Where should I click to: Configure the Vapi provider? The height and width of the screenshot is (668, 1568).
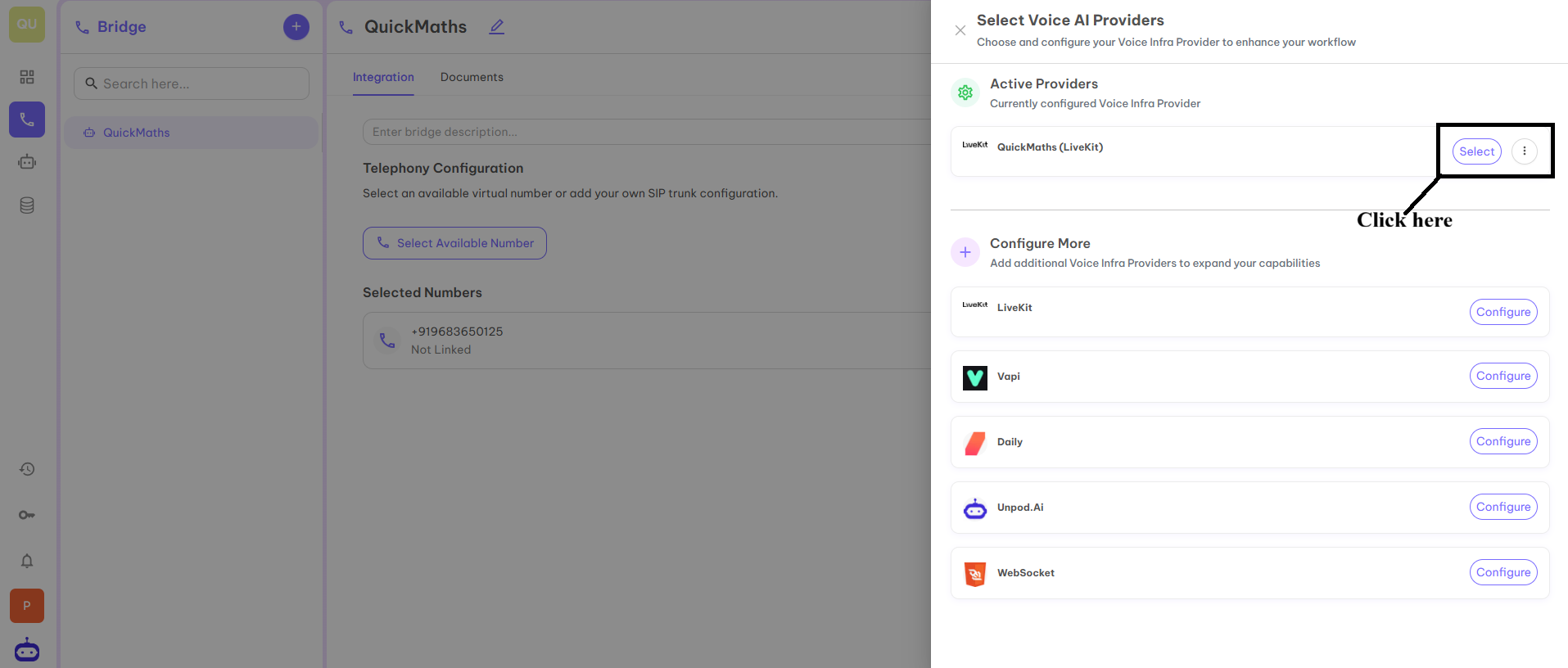click(1503, 376)
